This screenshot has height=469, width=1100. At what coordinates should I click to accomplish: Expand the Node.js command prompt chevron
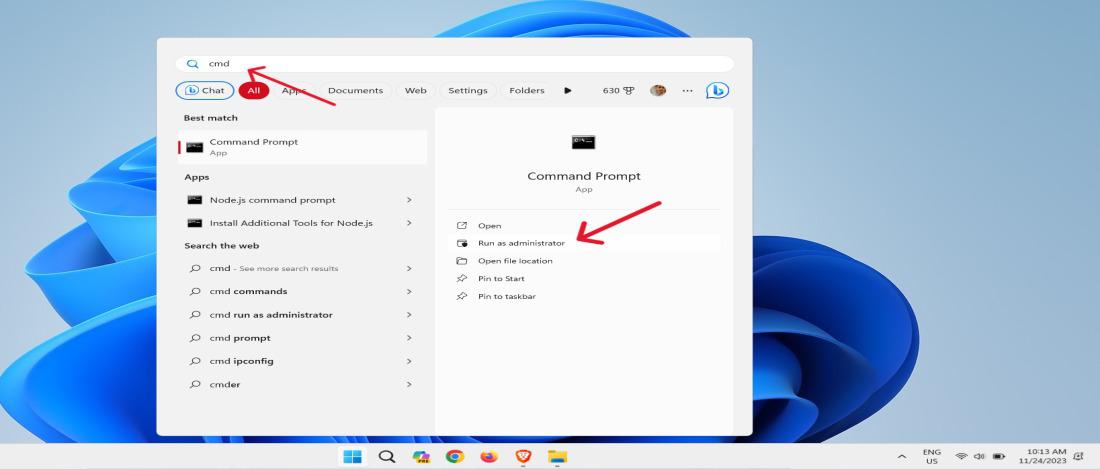coord(409,200)
